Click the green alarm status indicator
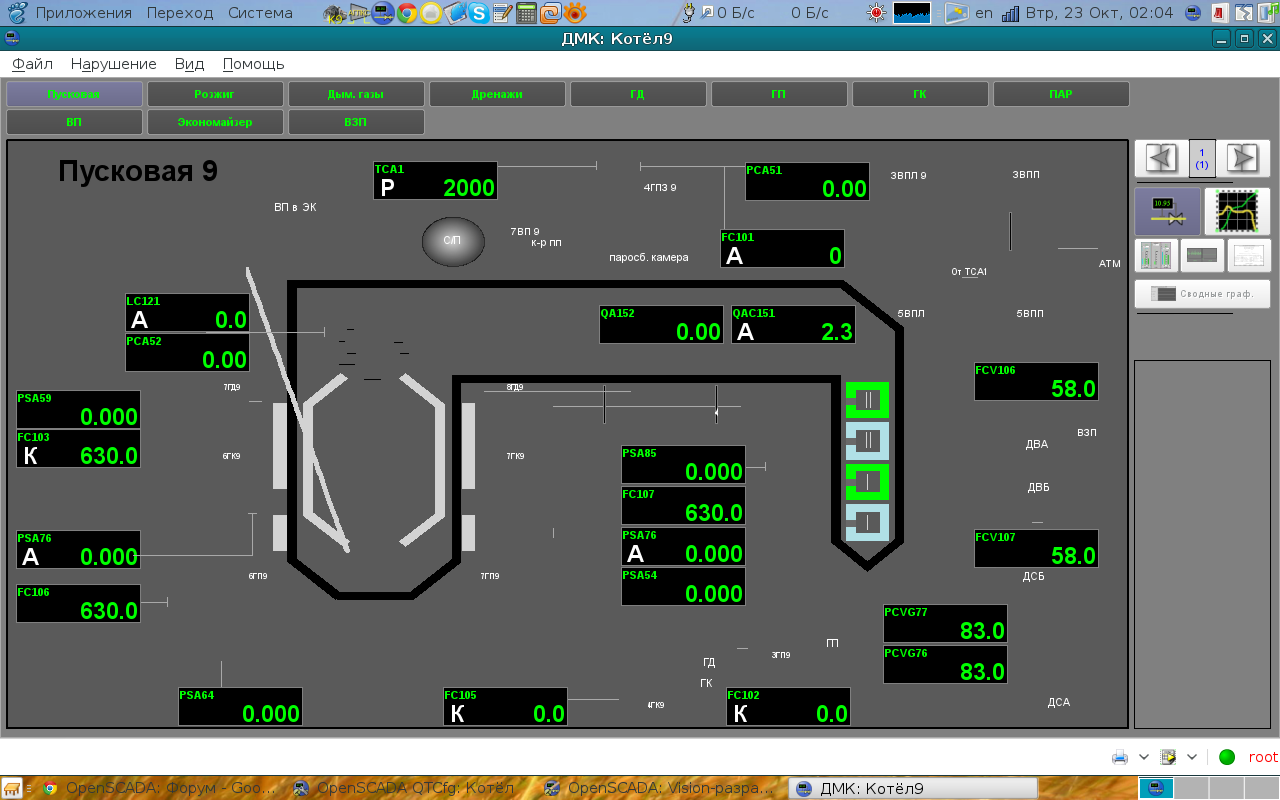This screenshot has width=1280, height=800. 1227,757
